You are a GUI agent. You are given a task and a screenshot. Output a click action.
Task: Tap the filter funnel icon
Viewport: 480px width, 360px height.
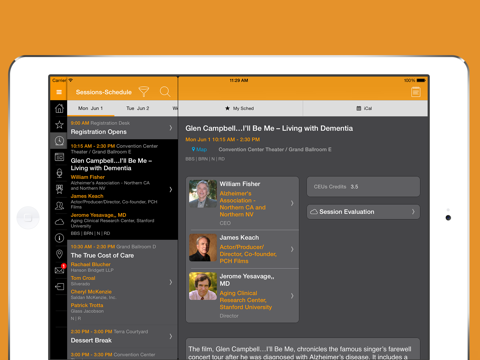(x=144, y=91)
